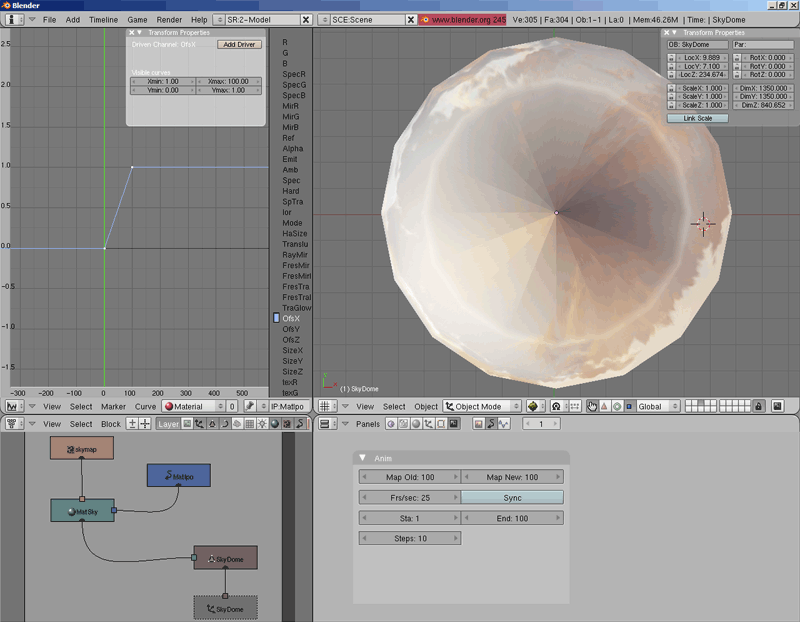Select the rotate manipulator circle icon
The width and height of the screenshot is (800, 622).
[617, 406]
